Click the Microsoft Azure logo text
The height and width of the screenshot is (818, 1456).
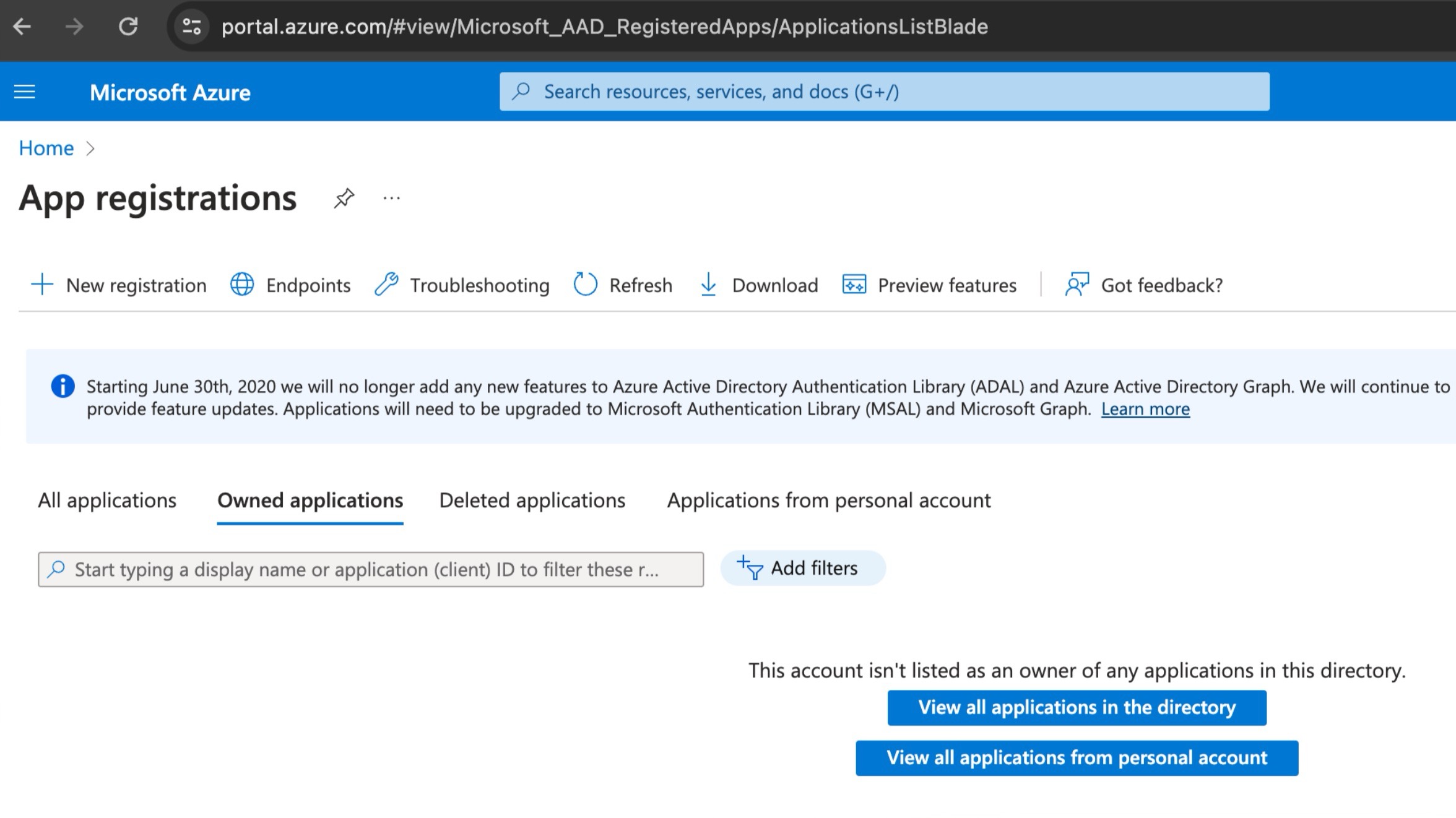coord(170,93)
